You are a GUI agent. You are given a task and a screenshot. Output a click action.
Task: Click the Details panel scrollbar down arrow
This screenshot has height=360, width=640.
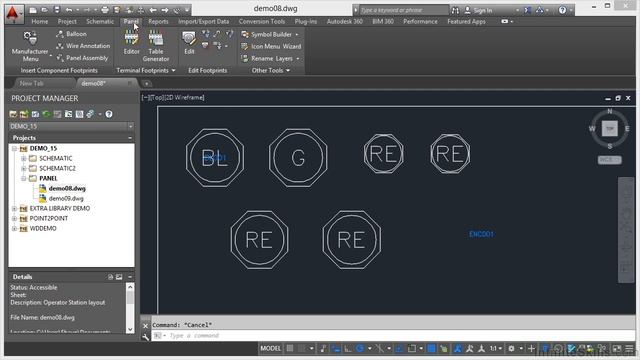[x=130, y=329]
